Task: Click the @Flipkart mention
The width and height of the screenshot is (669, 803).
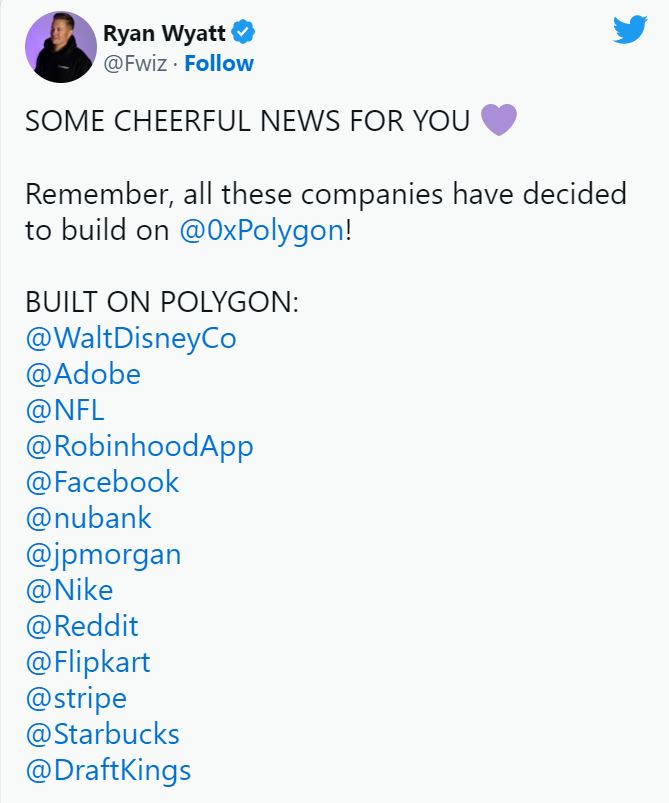Action: (88, 662)
